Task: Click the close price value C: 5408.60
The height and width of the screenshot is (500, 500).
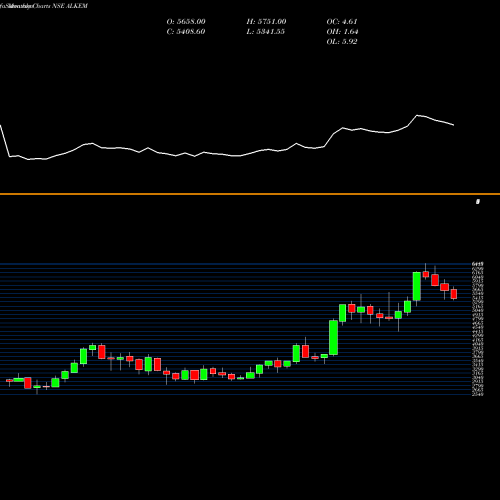Action: coord(186,32)
